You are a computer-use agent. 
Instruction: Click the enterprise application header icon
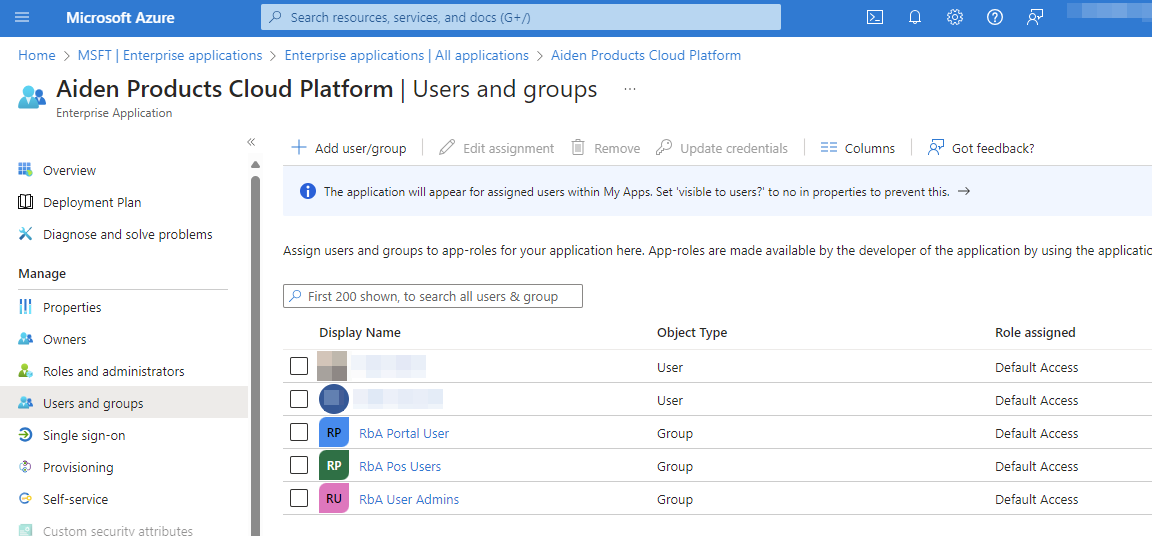tap(32, 97)
